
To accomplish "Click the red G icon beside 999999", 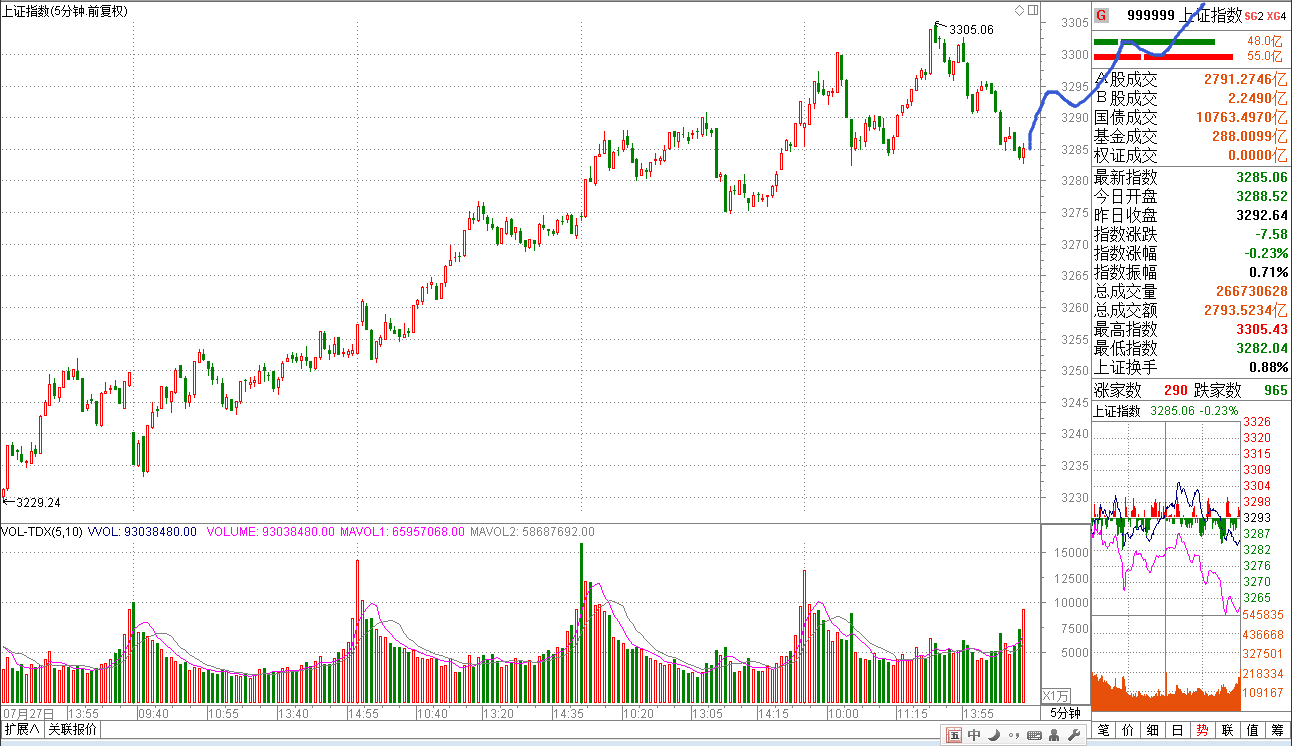I will coord(1101,15).
